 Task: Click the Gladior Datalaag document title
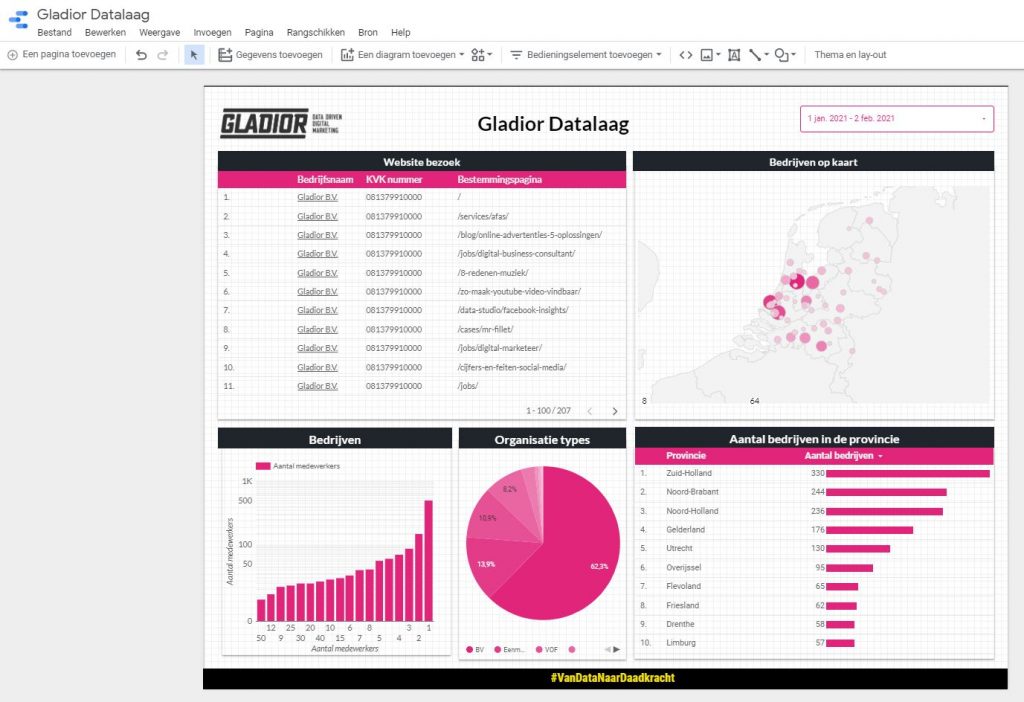pos(93,14)
